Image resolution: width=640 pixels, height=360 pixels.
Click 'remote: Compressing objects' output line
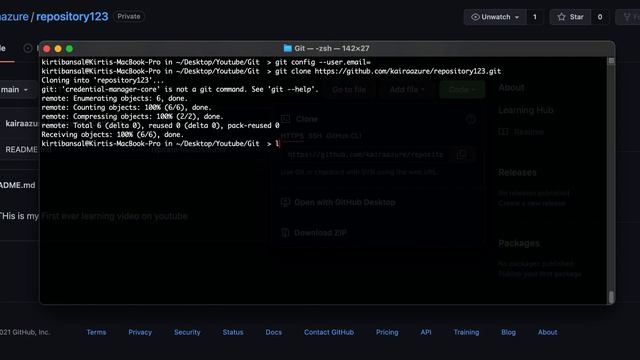pyautogui.click(x=132, y=117)
